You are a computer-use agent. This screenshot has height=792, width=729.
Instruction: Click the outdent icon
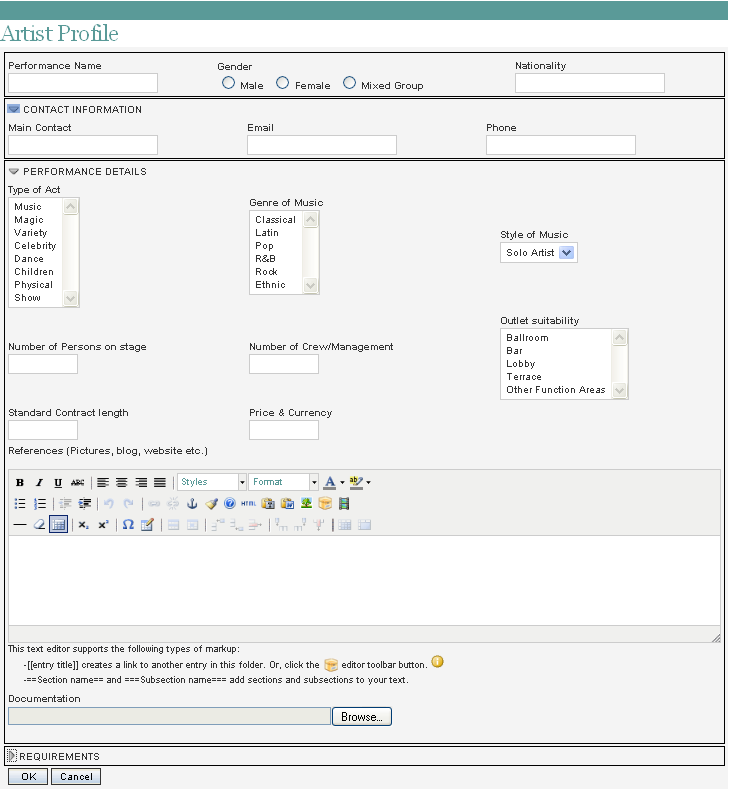click(x=65, y=504)
